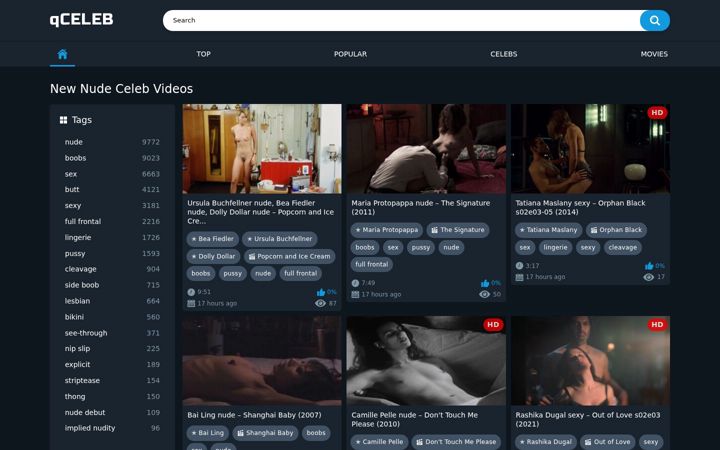Open the TOP tab
This screenshot has width=720, height=450.
[203, 54]
